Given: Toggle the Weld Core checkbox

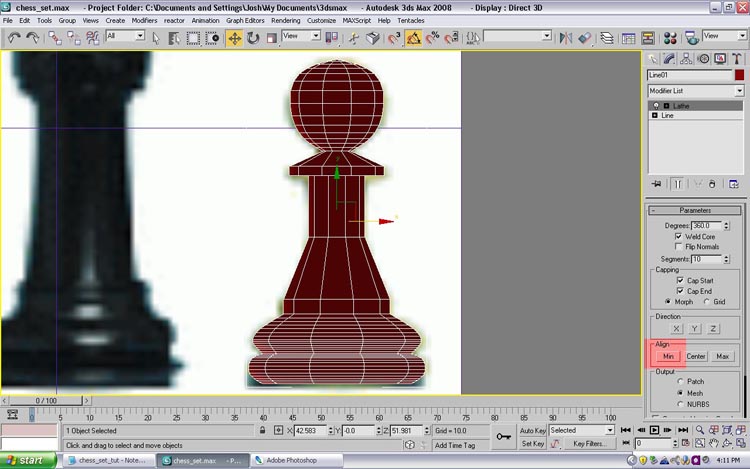Looking at the screenshot, I should click(679, 236).
